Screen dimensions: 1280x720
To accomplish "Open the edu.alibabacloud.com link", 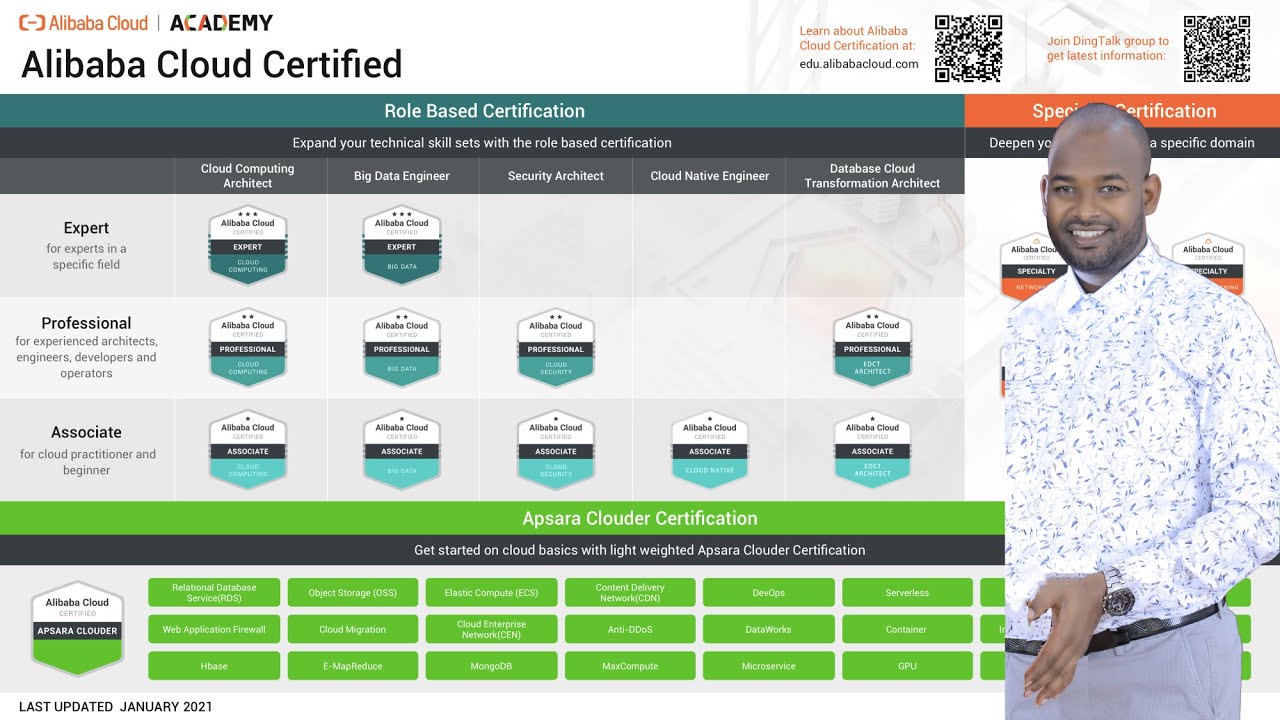I will coord(859,64).
